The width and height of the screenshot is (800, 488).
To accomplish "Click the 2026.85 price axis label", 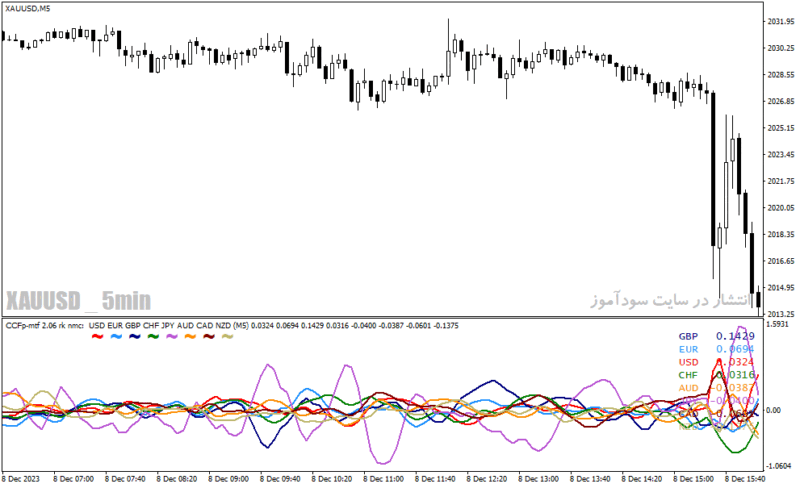I will 781,101.
